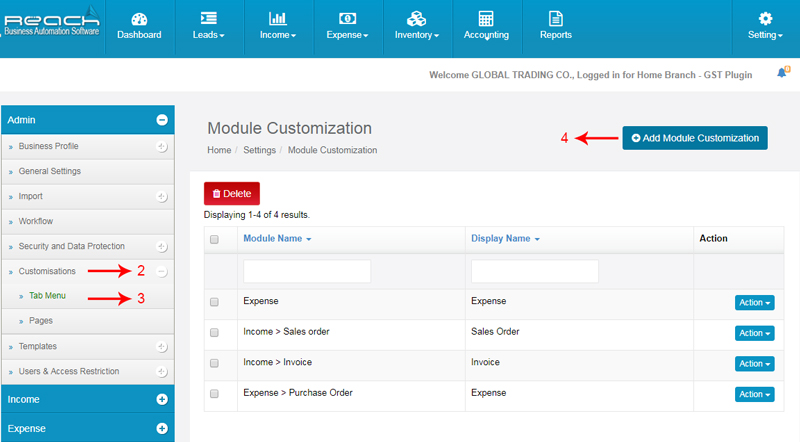Viewport: 800px width, 442px height.
Task: Expand Business Profile submenu icon
Action: click(x=161, y=146)
